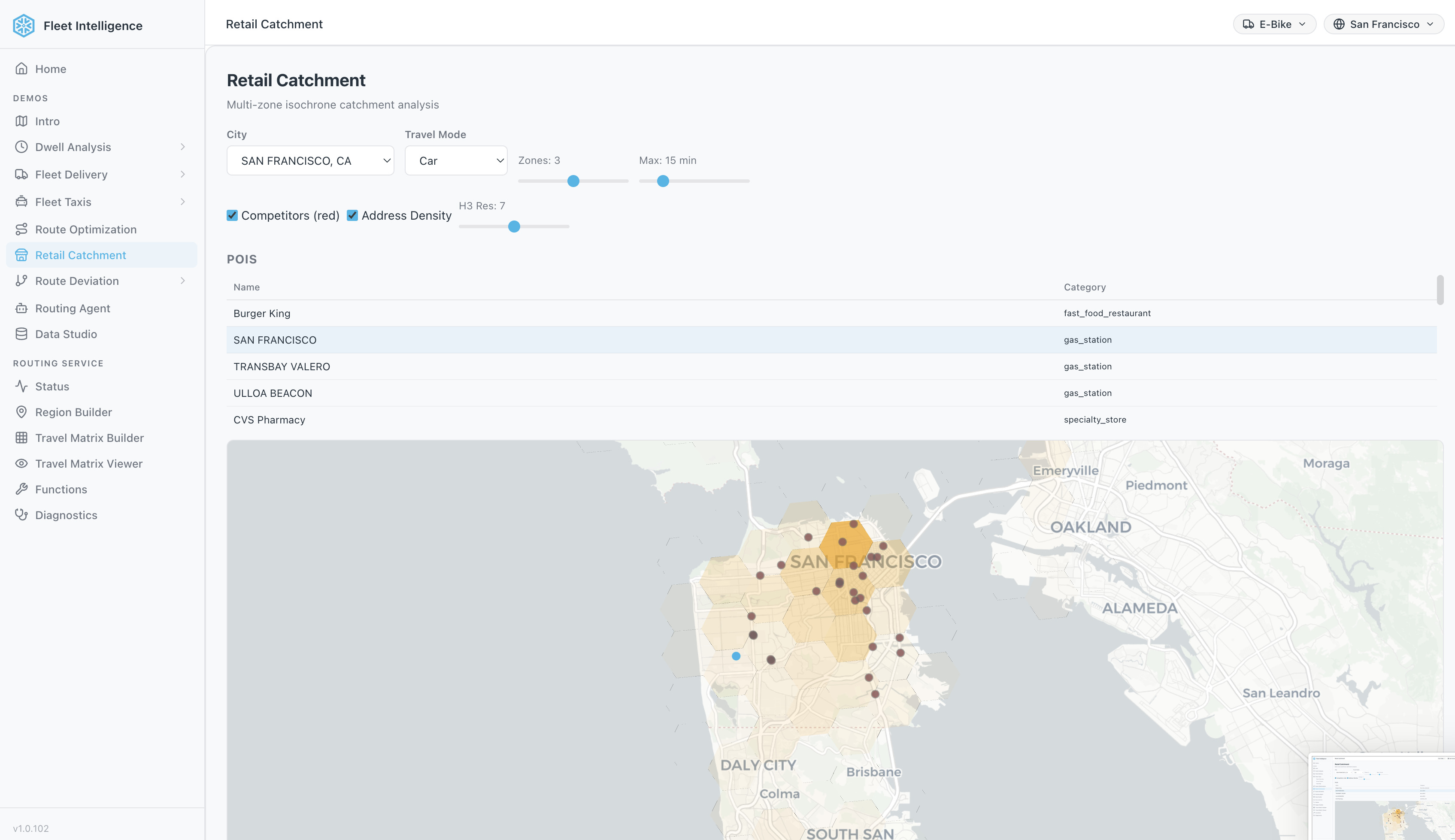Click the Fleet Intelligence snowflake logo
Viewport: 1455px width, 840px height.
[24, 25]
